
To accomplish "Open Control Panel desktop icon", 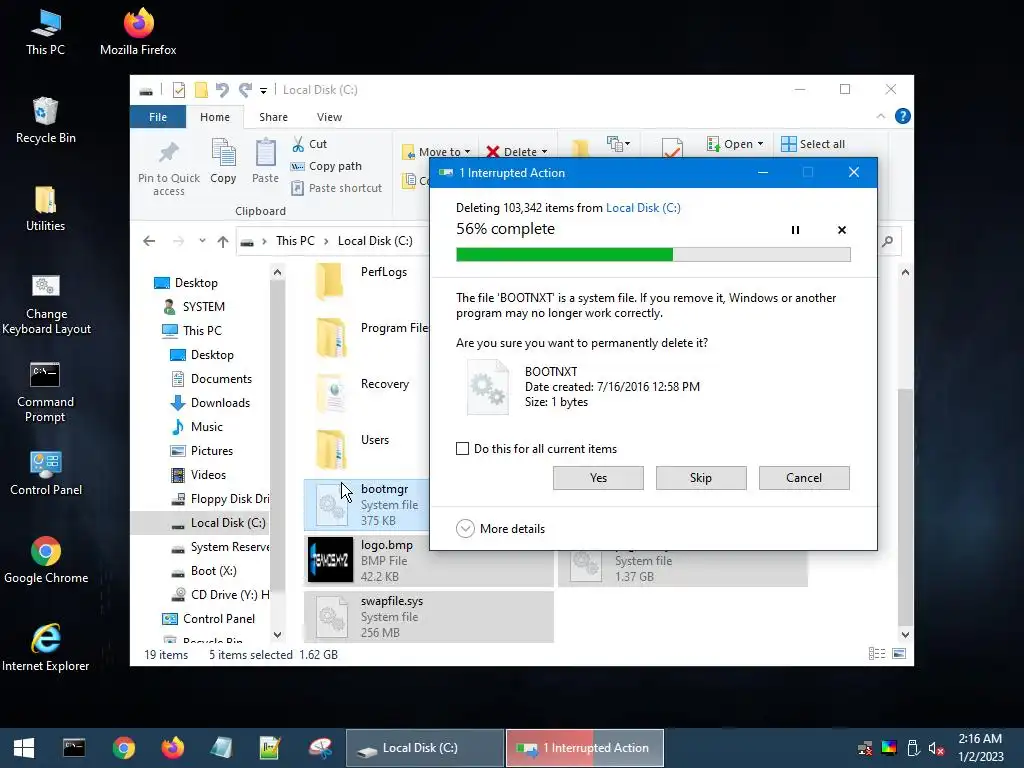I will coord(46,473).
